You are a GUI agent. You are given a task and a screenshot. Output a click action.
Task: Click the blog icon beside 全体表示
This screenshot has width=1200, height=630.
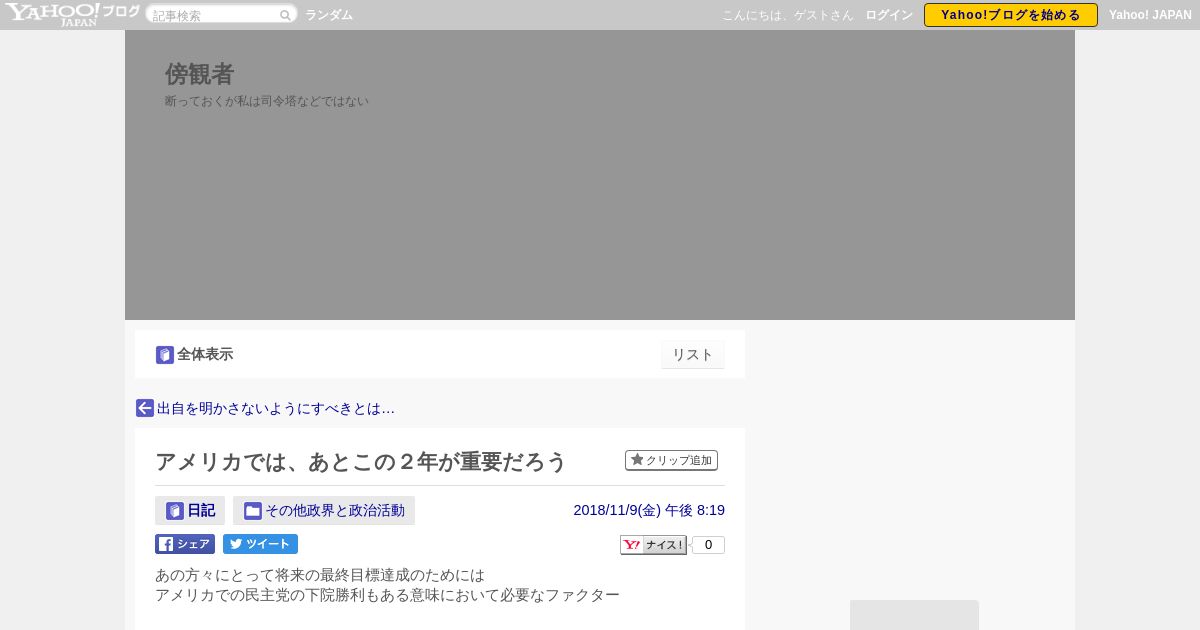(x=165, y=355)
